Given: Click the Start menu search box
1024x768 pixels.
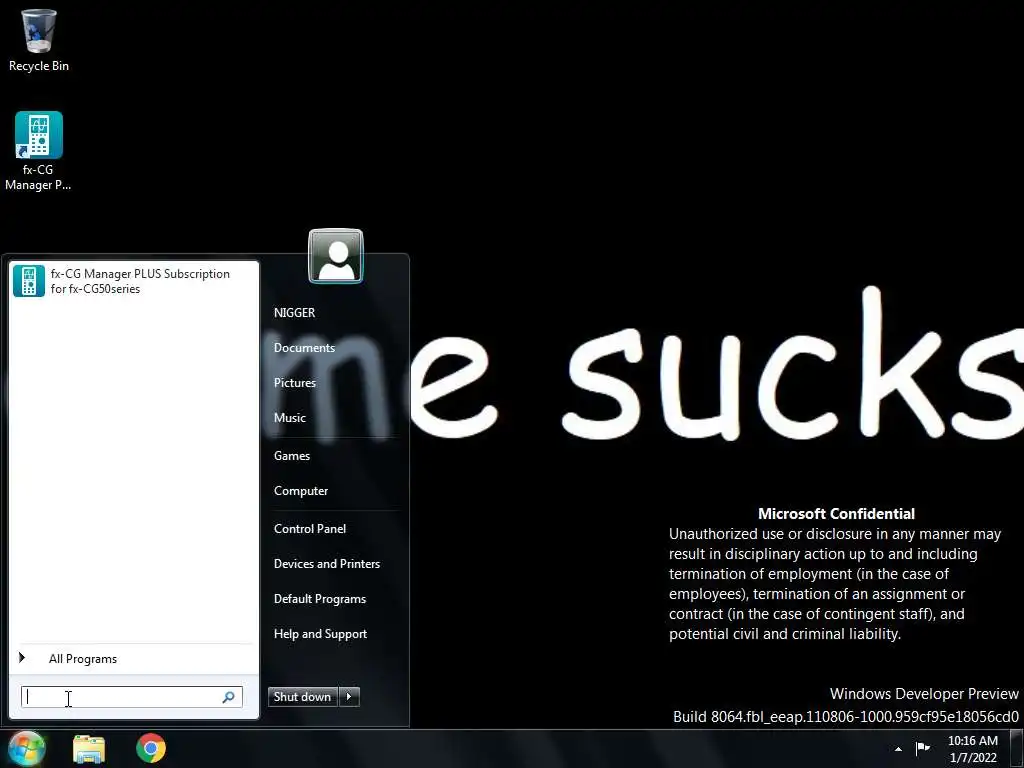Looking at the screenshot, I should (132, 697).
